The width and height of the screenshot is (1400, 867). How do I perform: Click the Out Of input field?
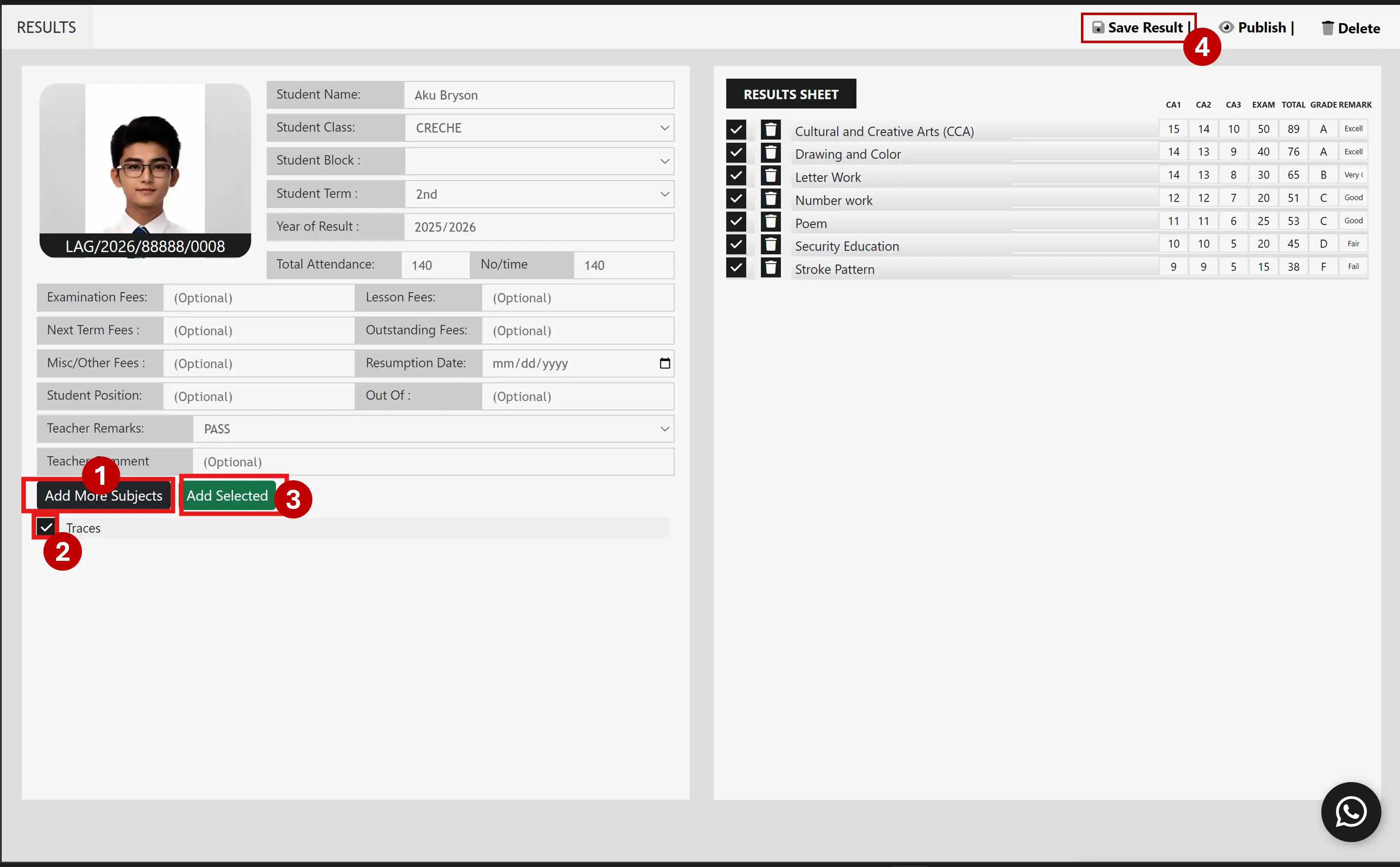click(x=578, y=396)
